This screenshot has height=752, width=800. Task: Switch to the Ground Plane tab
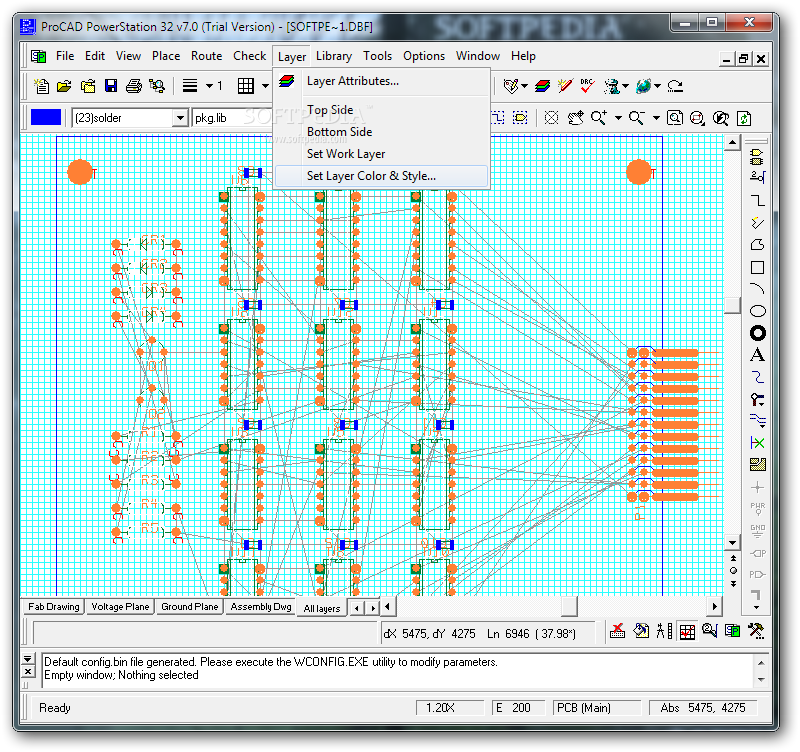click(189, 607)
